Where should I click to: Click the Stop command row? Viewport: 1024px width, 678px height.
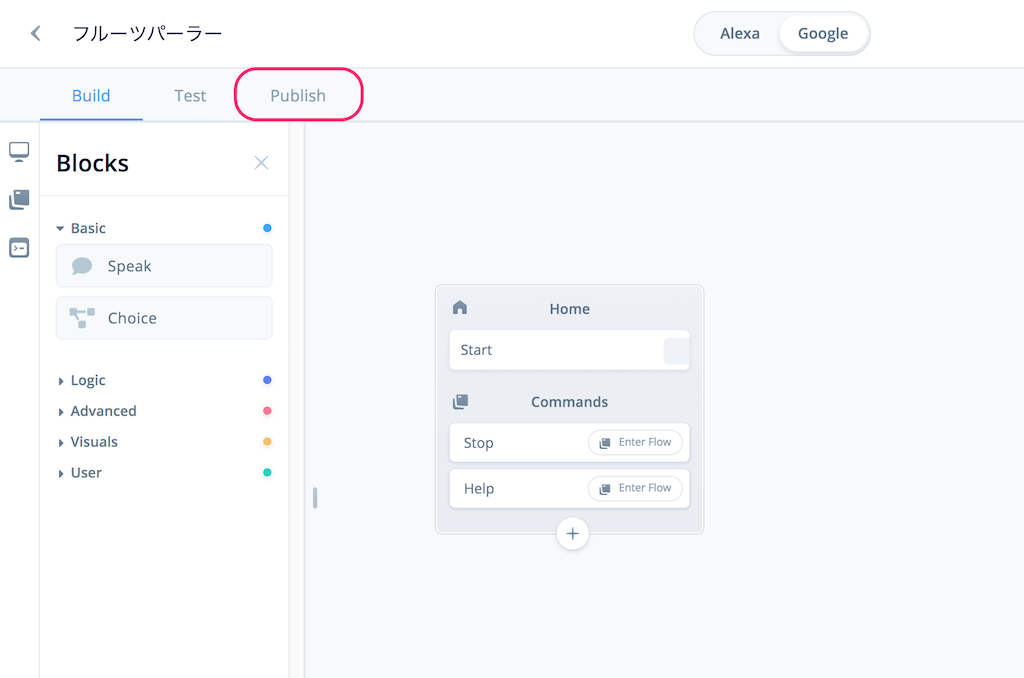coord(569,443)
